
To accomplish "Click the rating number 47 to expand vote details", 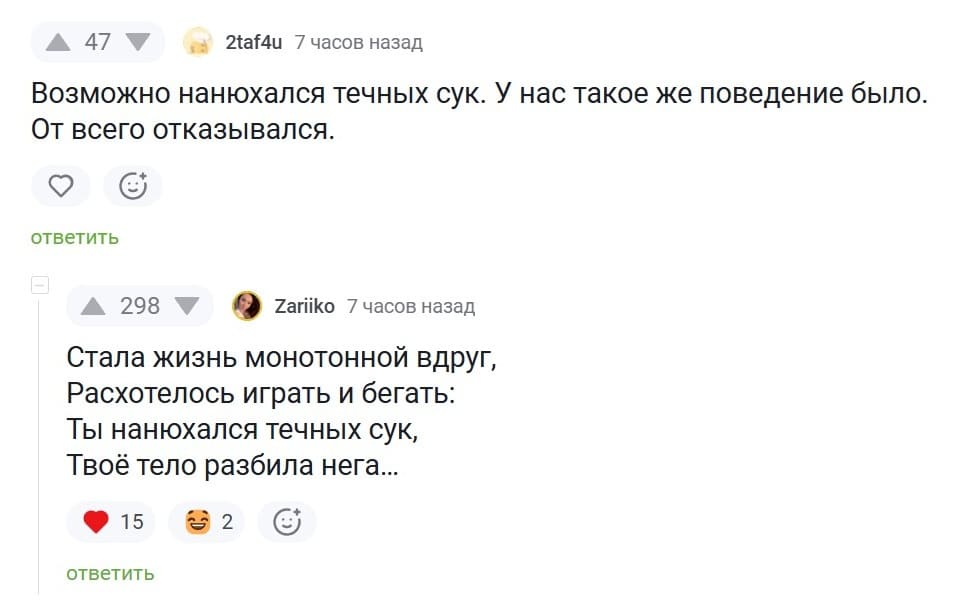I will coord(97,41).
